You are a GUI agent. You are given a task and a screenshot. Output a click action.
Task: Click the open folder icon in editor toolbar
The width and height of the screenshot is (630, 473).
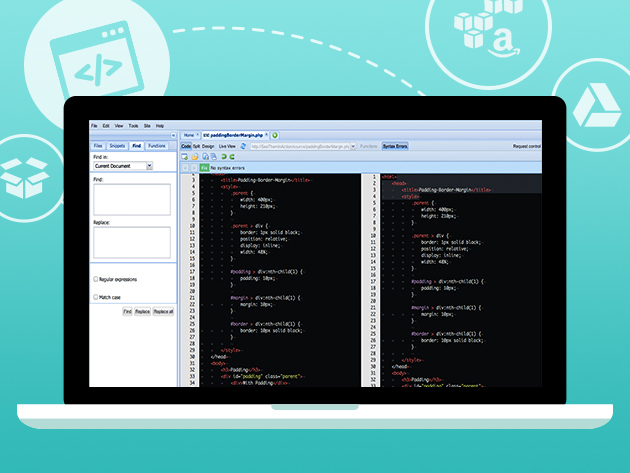coord(193,157)
